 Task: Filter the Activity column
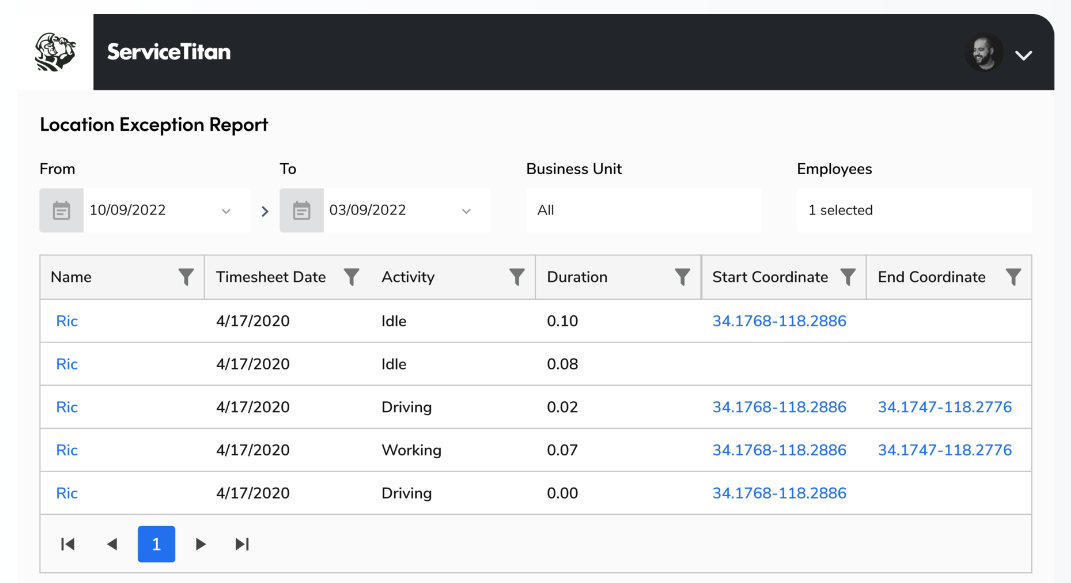tap(517, 276)
